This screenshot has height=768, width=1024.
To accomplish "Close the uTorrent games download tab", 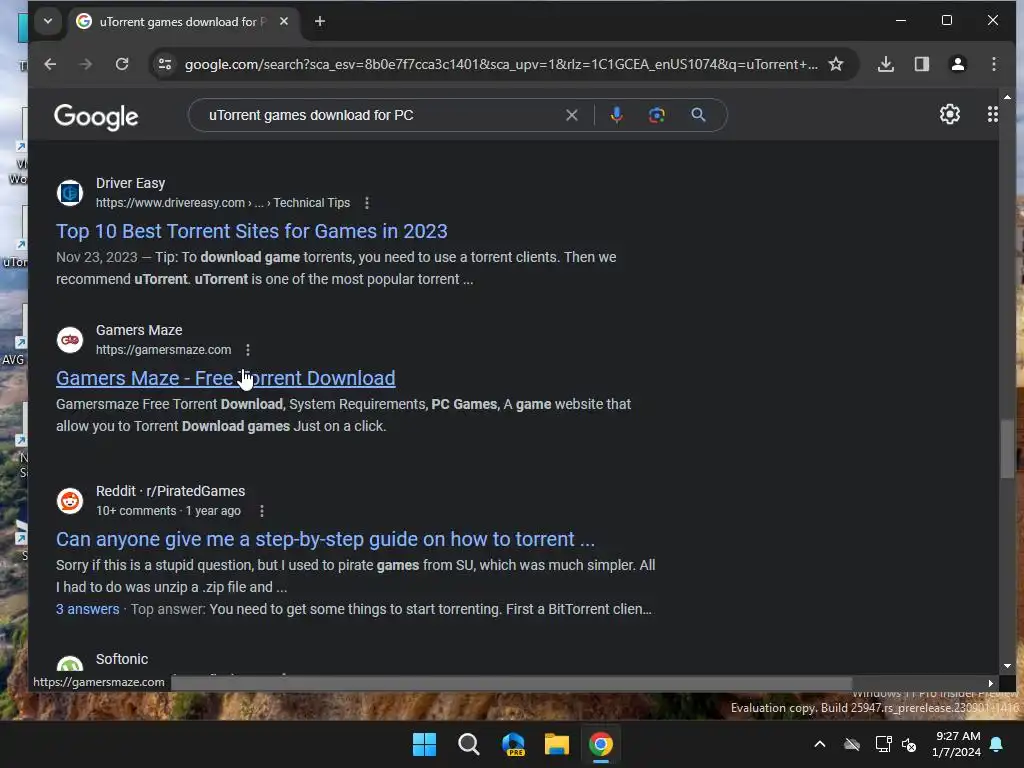I will click(284, 21).
